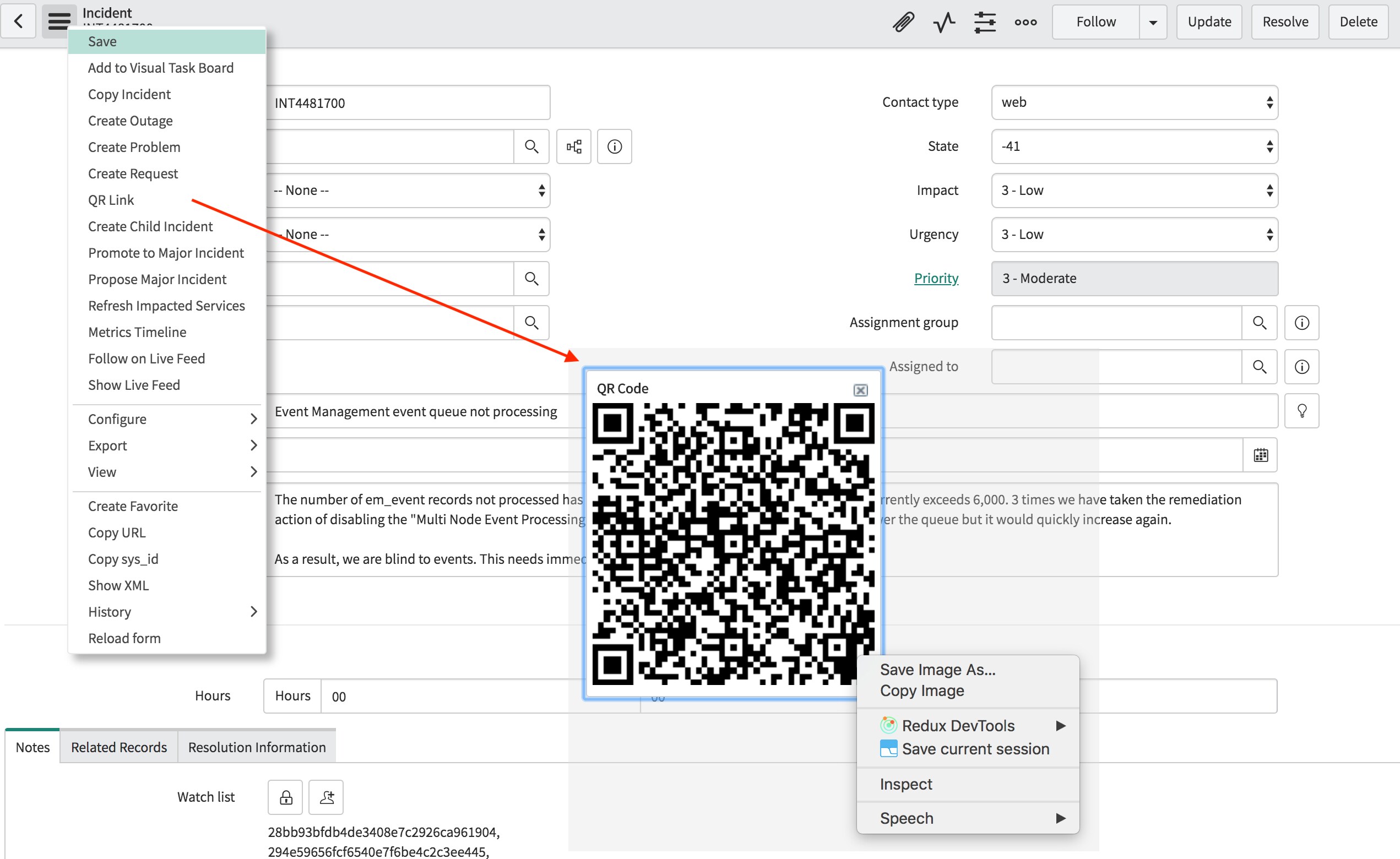Show the dependency map icon
This screenshot has height=859, width=1400.
click(574, 146)
